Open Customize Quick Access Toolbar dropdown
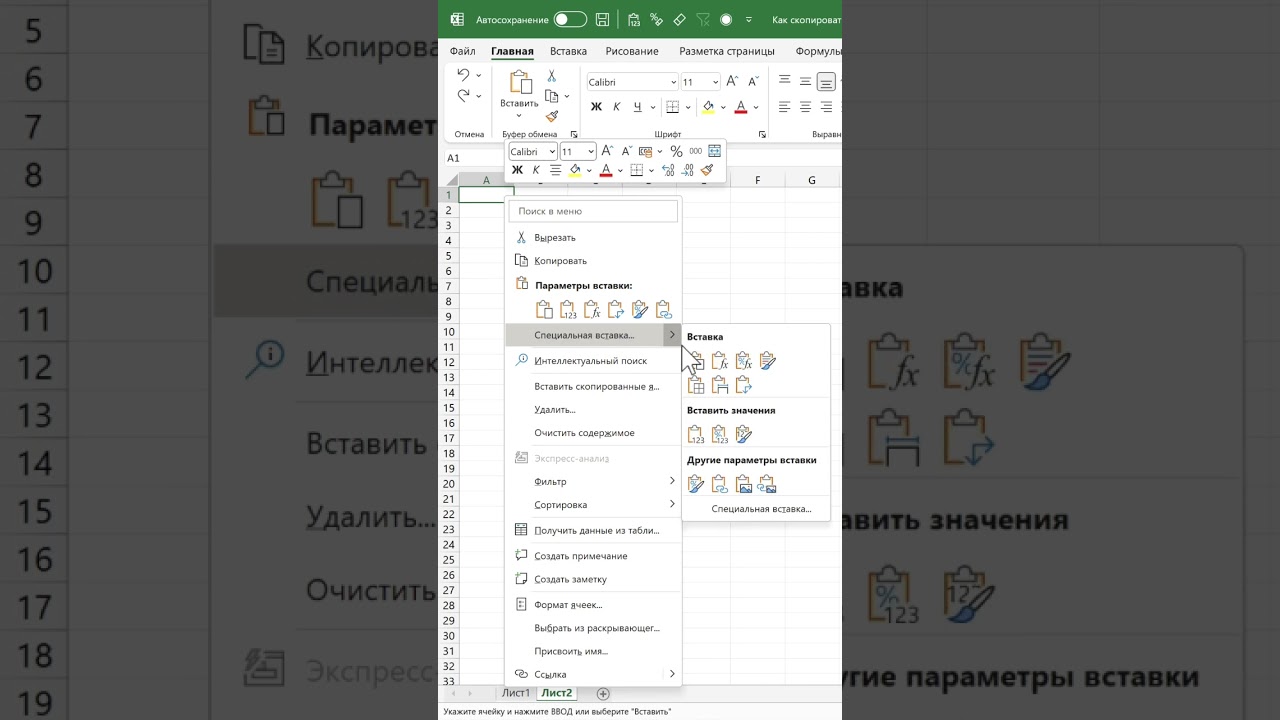Image resolution: width=1280 pixels, height=720 pixels. coord(749,19)
